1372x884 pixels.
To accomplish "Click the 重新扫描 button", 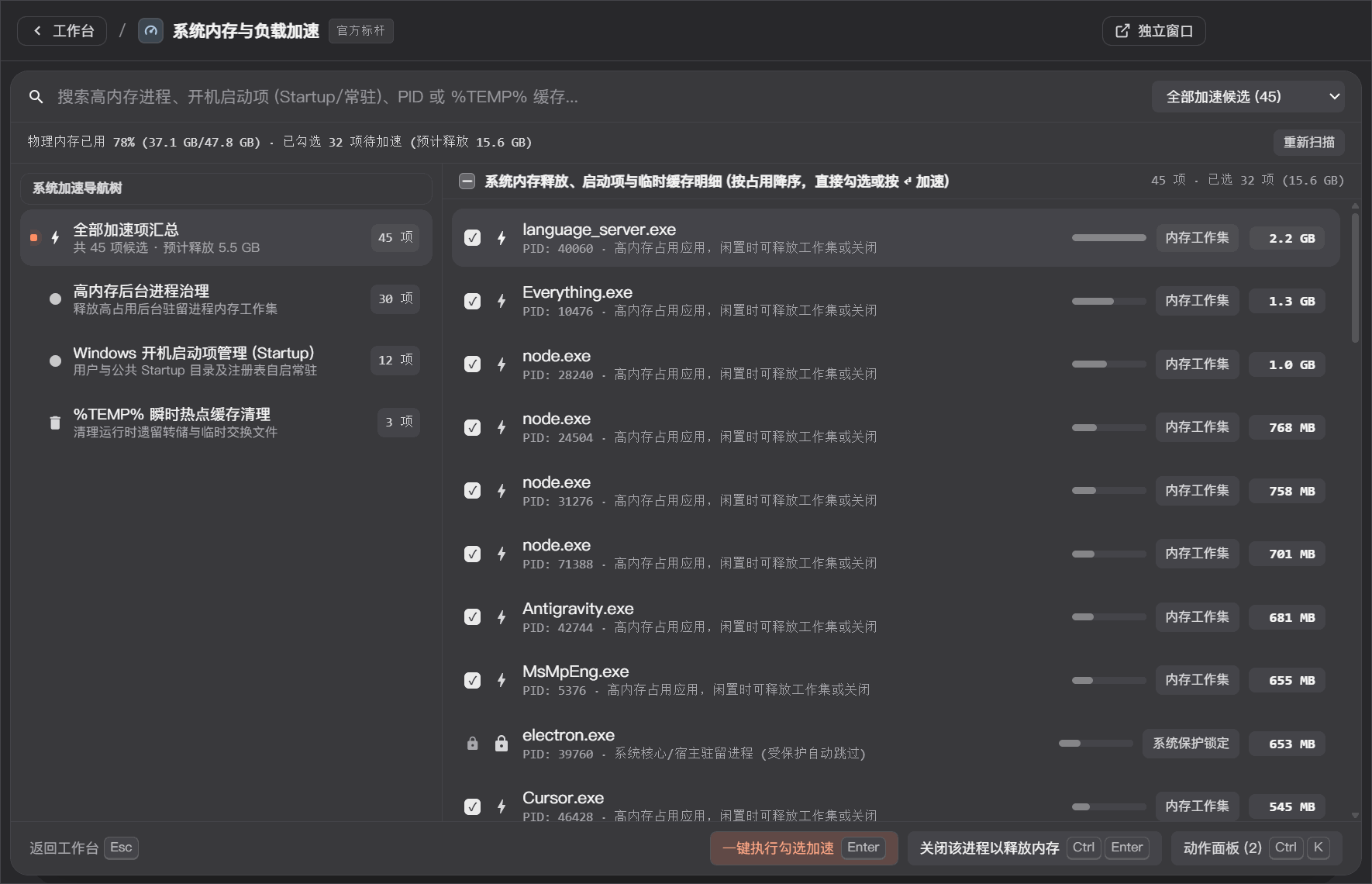I will pyautogui.click(x=1308, y=142).
